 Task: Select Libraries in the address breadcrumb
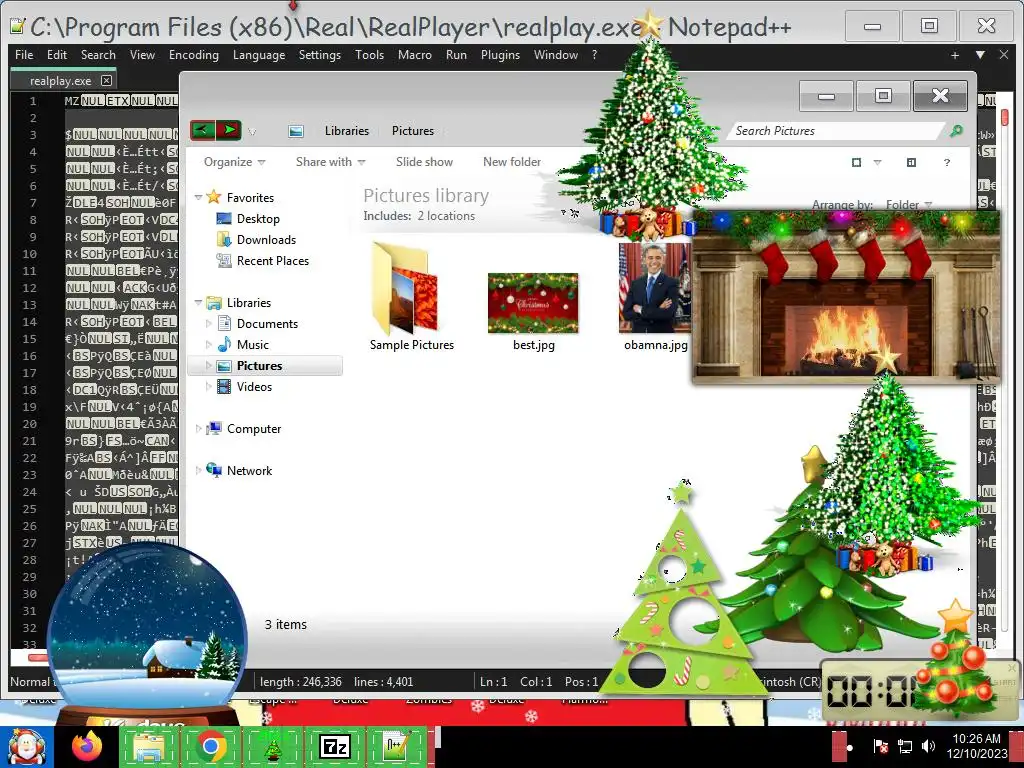[x=347, y=131]
